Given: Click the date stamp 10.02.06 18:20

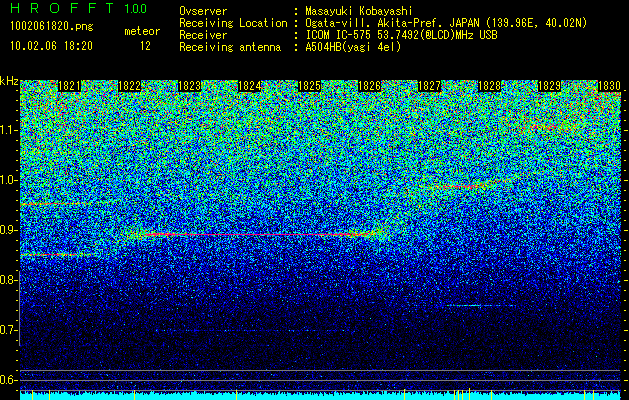Looking at the screenshot, I should pos(51,46).
